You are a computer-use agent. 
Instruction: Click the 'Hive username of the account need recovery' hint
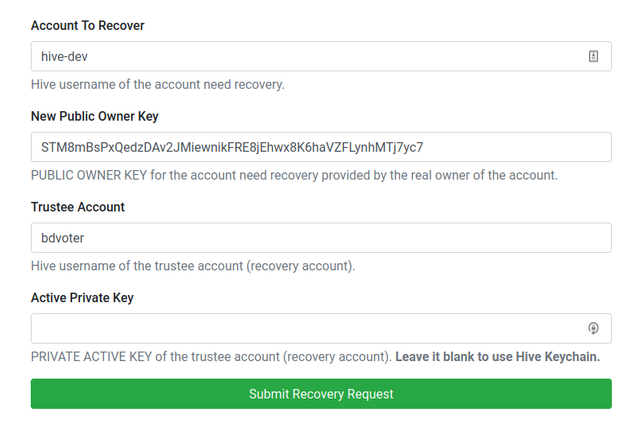point(158,84)
